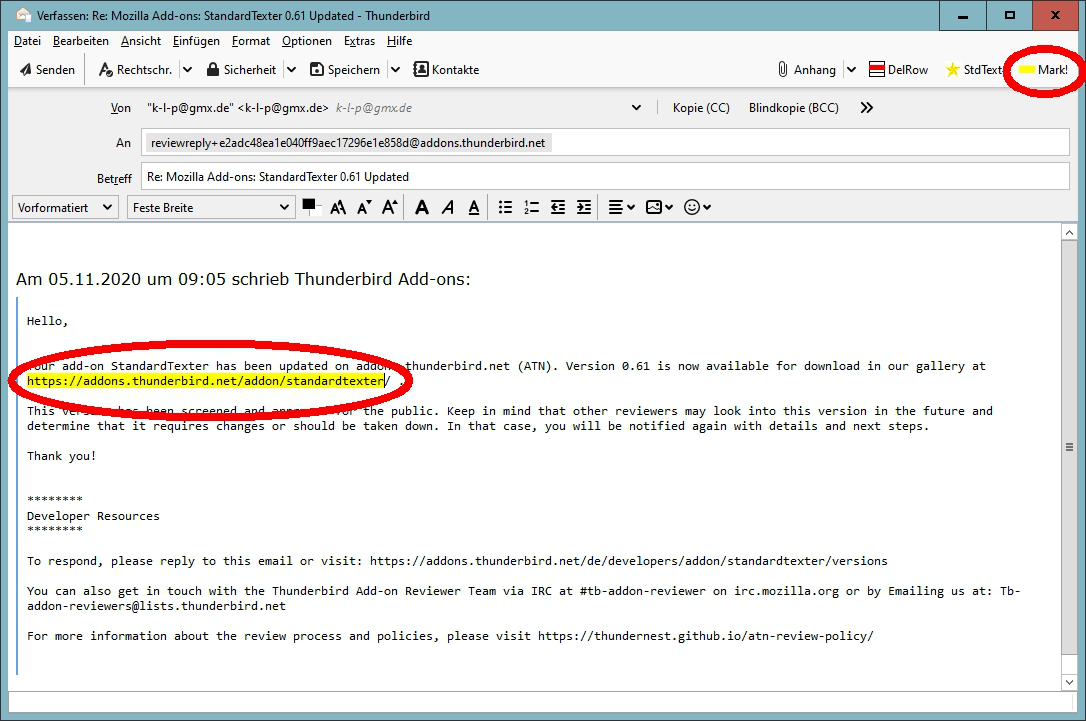The width and height of the screenshot is (1086, 721).
Task: Open the Optionen menu
Action: [x=307, y=41]
